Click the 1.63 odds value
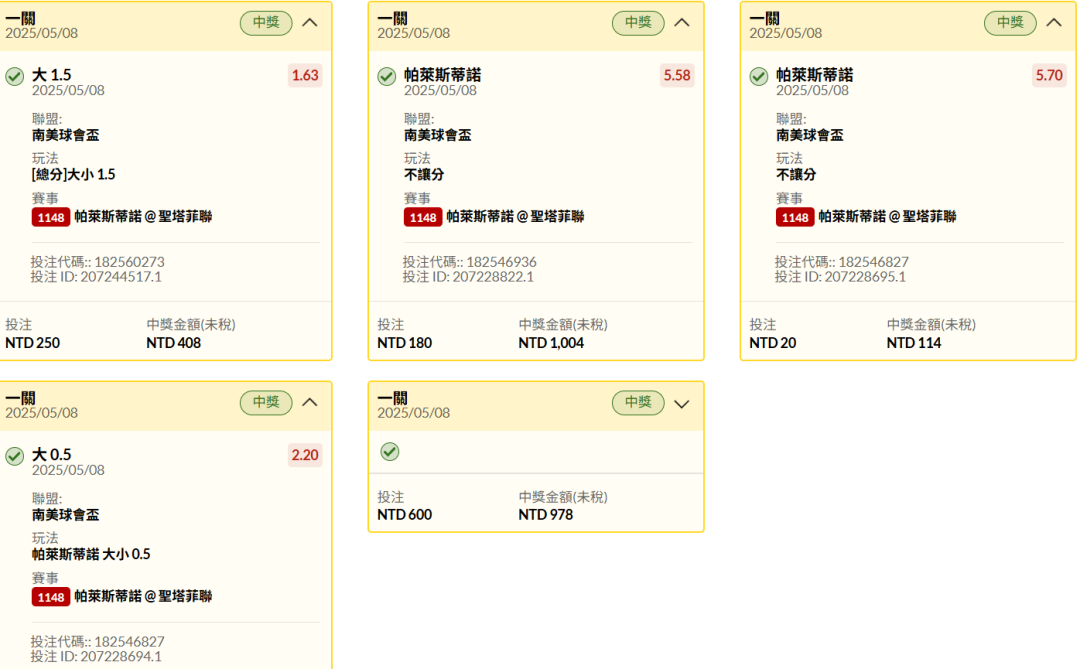1080x669 pixels. (305, 75)
